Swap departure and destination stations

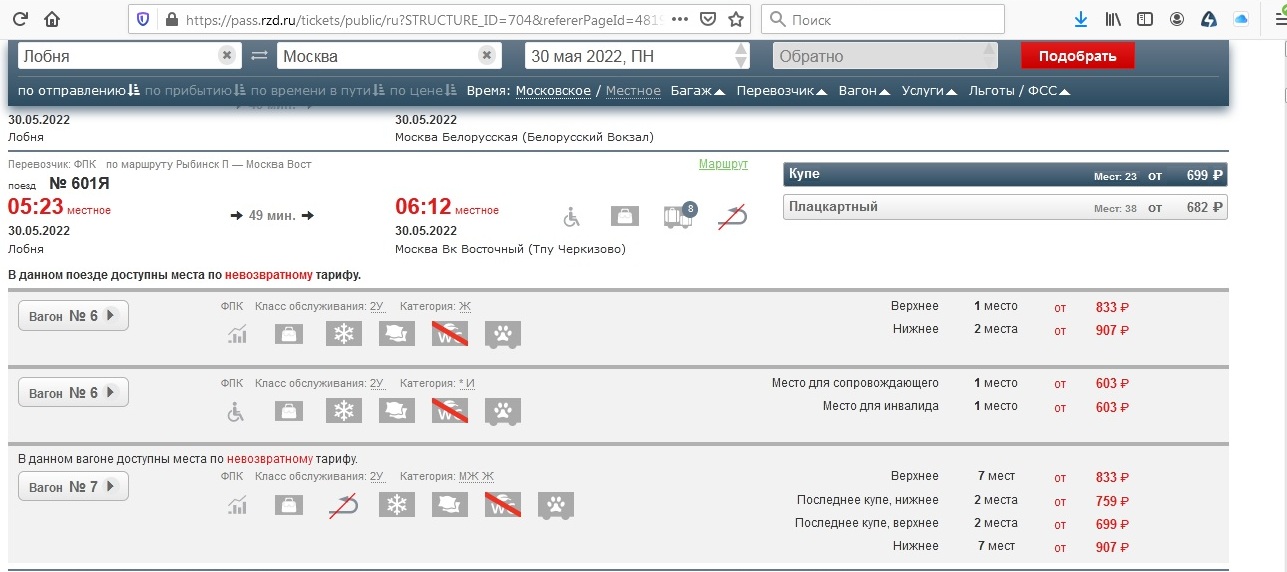pyautogui.click(x=259, y=56)
